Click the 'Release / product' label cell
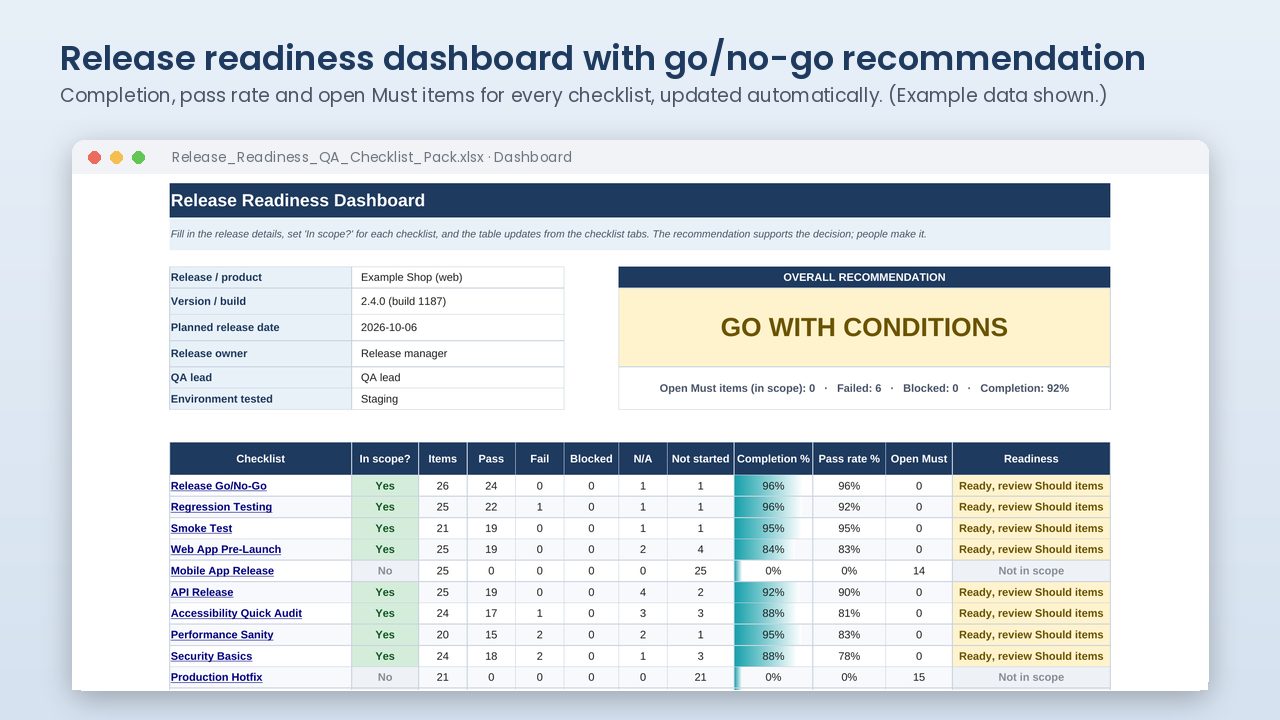Screen dimensions: 1280x720 261,277
